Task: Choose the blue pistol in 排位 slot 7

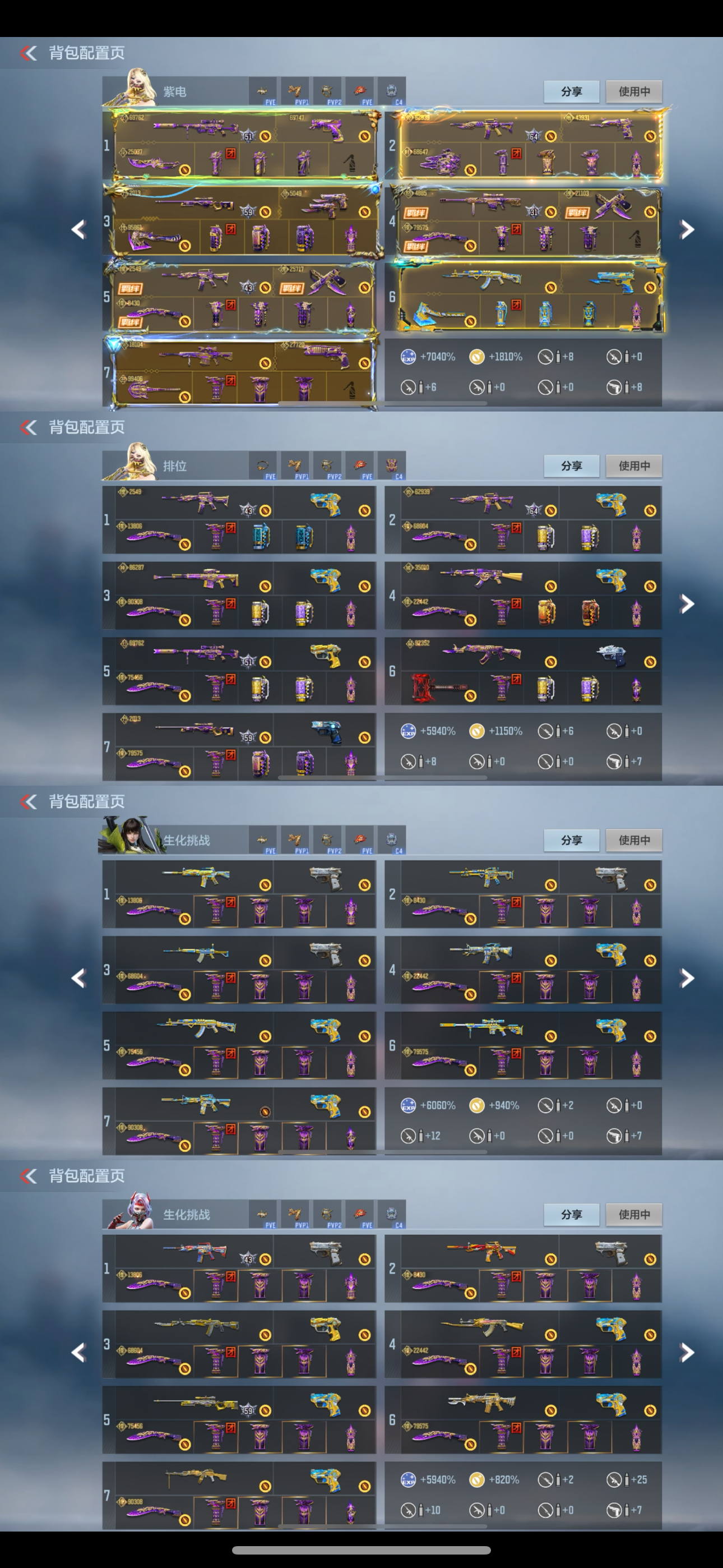Action: (326, 732)
